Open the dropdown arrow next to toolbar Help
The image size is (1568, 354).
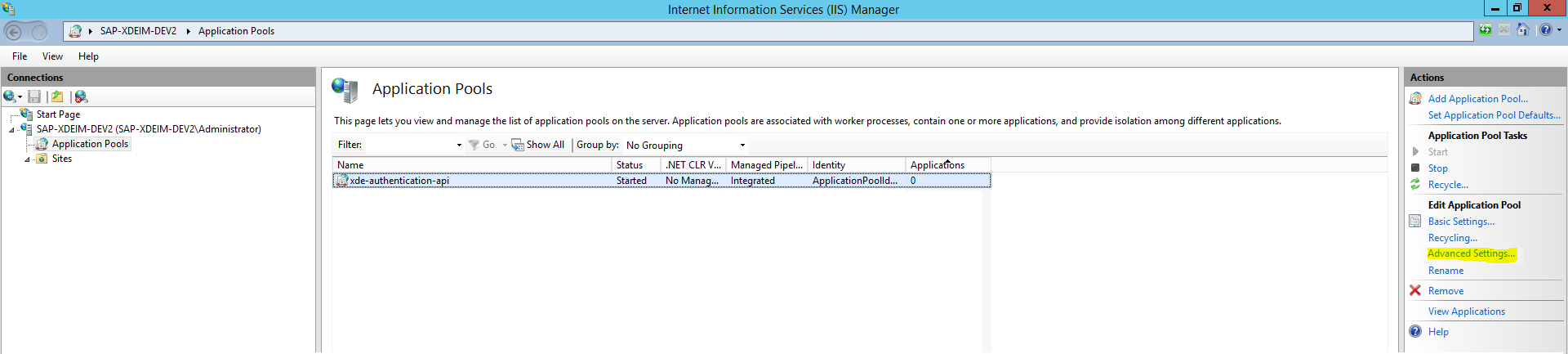pos(1559,30)
